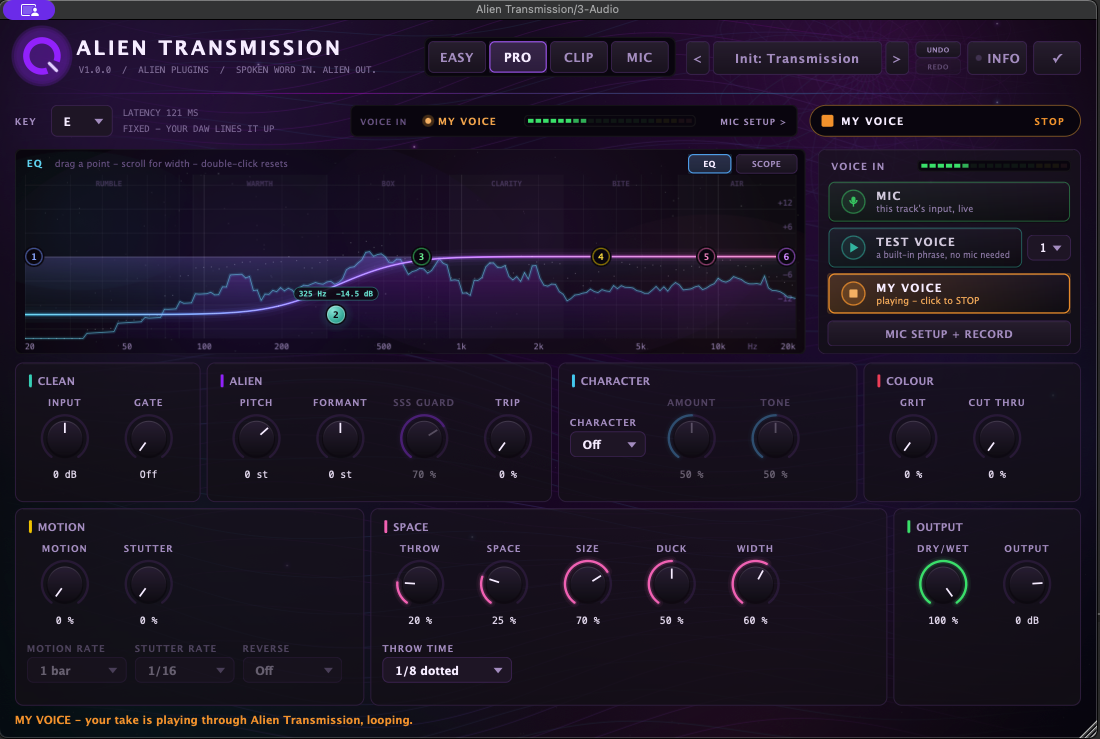Viewport: 1100px width, 739px height.
Task: Click the PITCH knob
Action: point(256,438)
